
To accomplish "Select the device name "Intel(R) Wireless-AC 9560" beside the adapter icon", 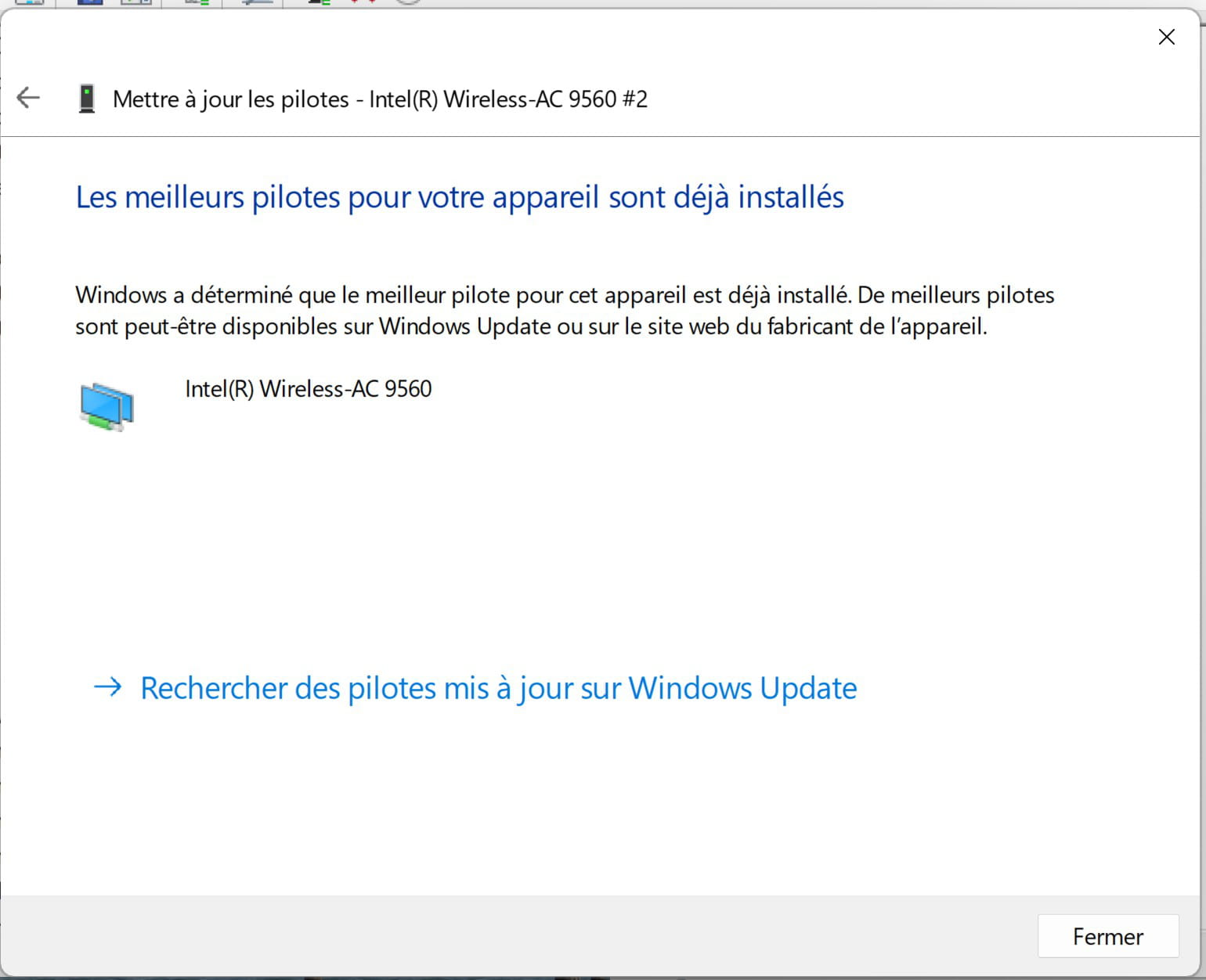I will pyautogui.click(x=309, y=389).
